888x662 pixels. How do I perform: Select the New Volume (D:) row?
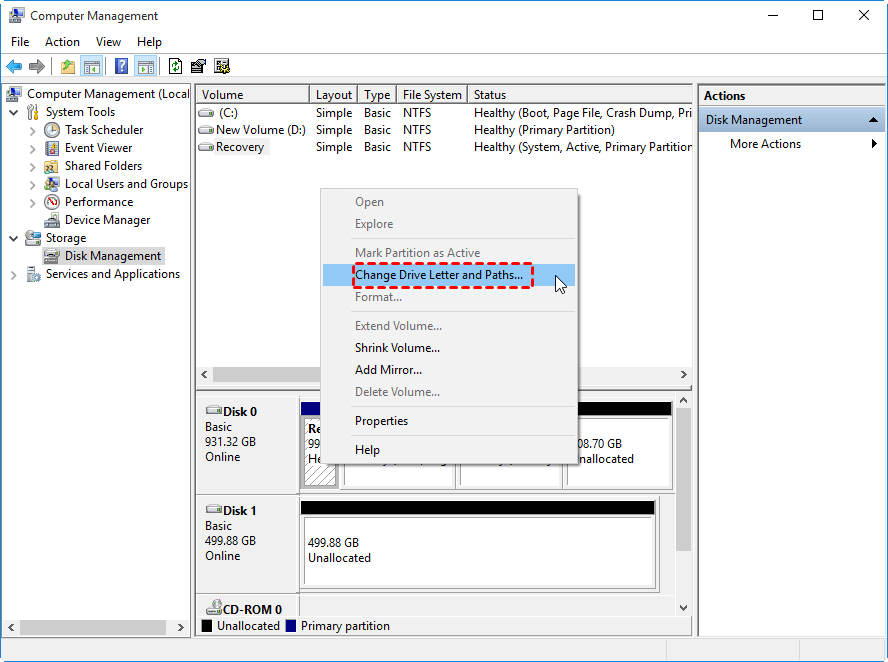click(x=443, y=130)
